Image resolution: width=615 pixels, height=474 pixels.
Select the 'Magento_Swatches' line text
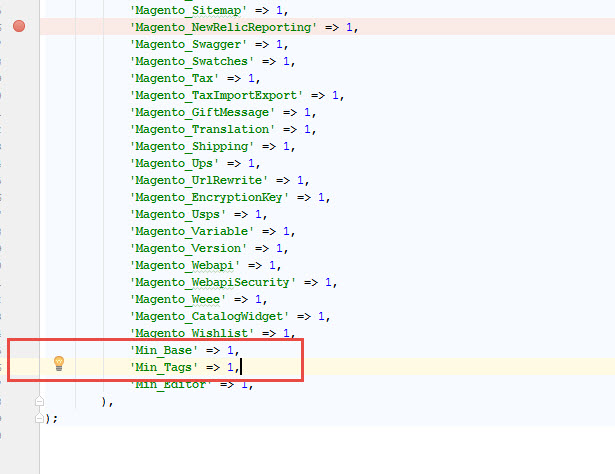(x=192, y=61)
